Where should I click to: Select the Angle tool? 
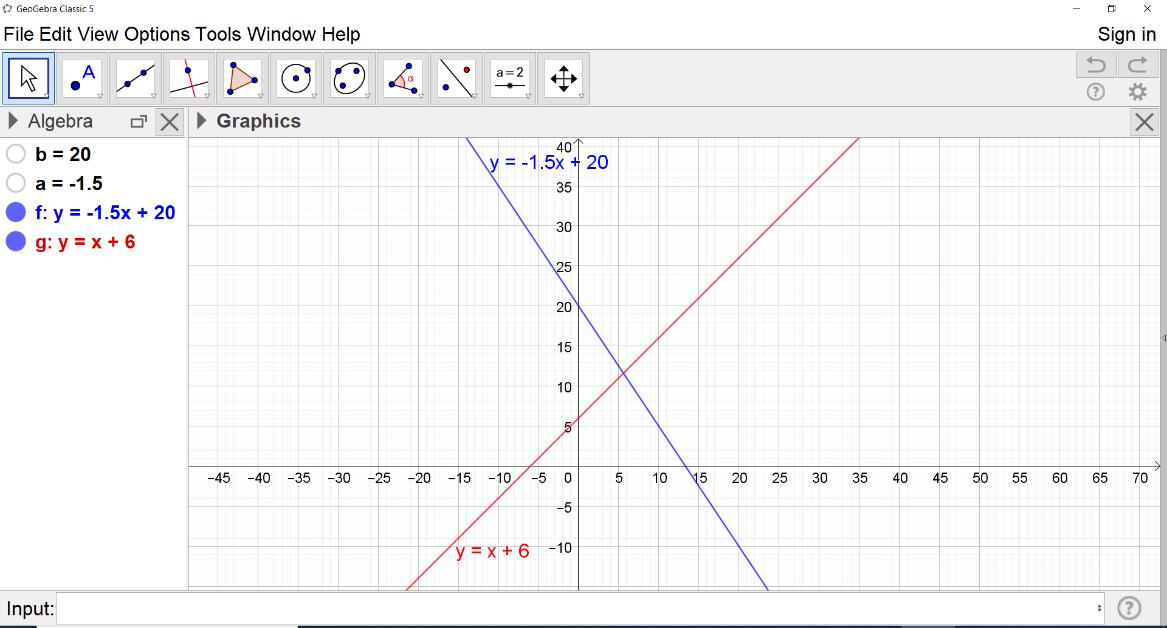click(403, 78)
